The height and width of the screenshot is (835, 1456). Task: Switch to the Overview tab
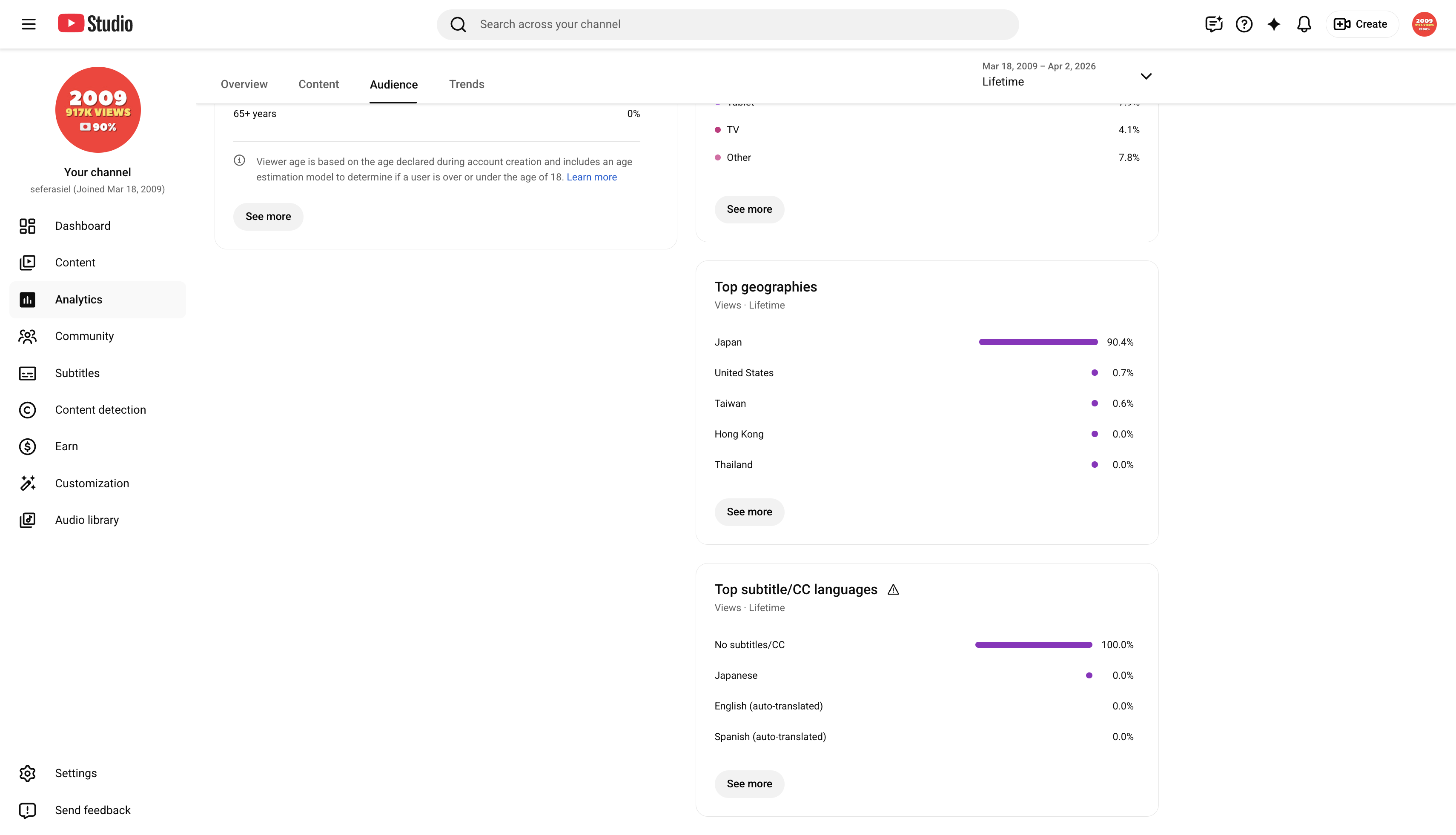tap(244, 84)
